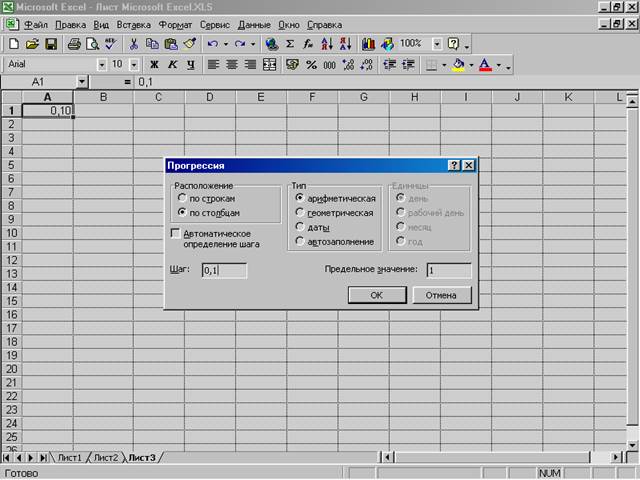Click the AutoSum sigma icon
This screenshot has width=640, height=480.
point(290,44)
